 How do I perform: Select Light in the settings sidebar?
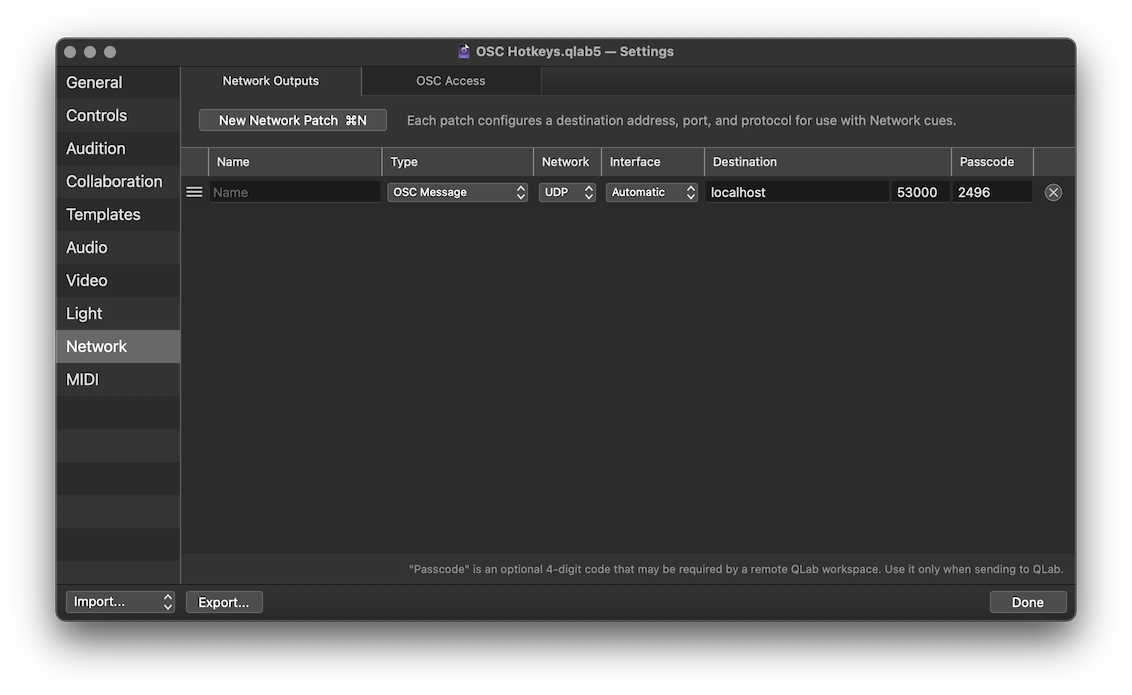click(x=85, y=314)
